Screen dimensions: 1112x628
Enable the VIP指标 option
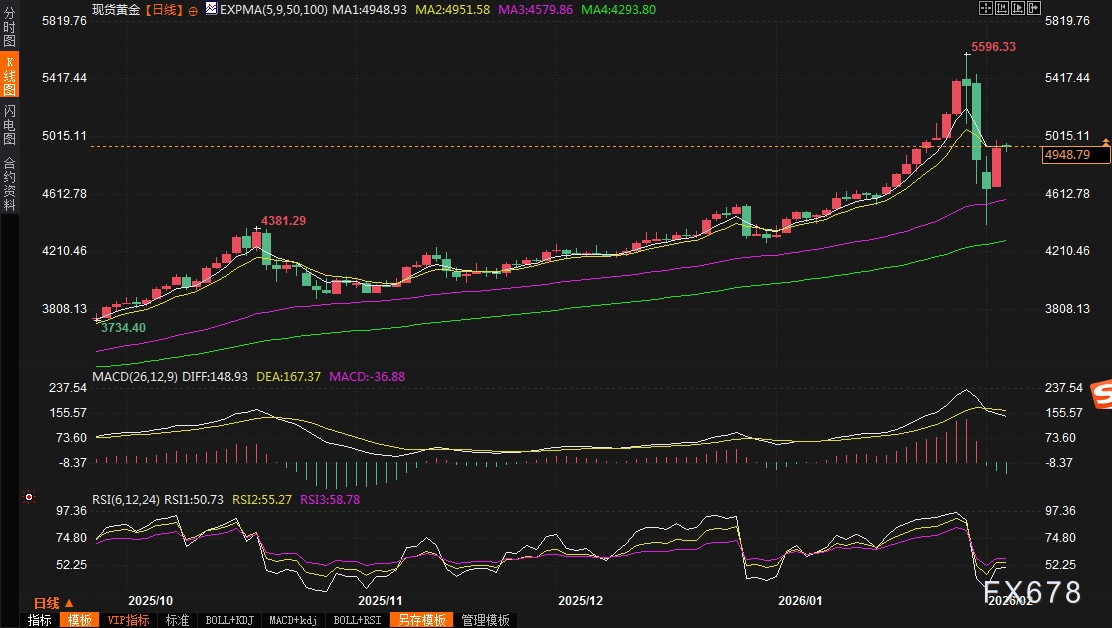click(128, 620)
